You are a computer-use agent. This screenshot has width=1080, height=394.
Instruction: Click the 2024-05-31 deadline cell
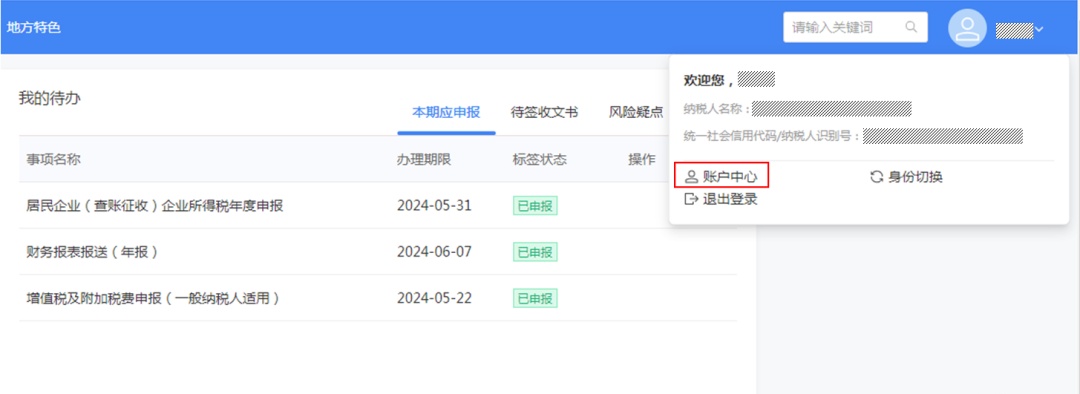click(435, 205)
